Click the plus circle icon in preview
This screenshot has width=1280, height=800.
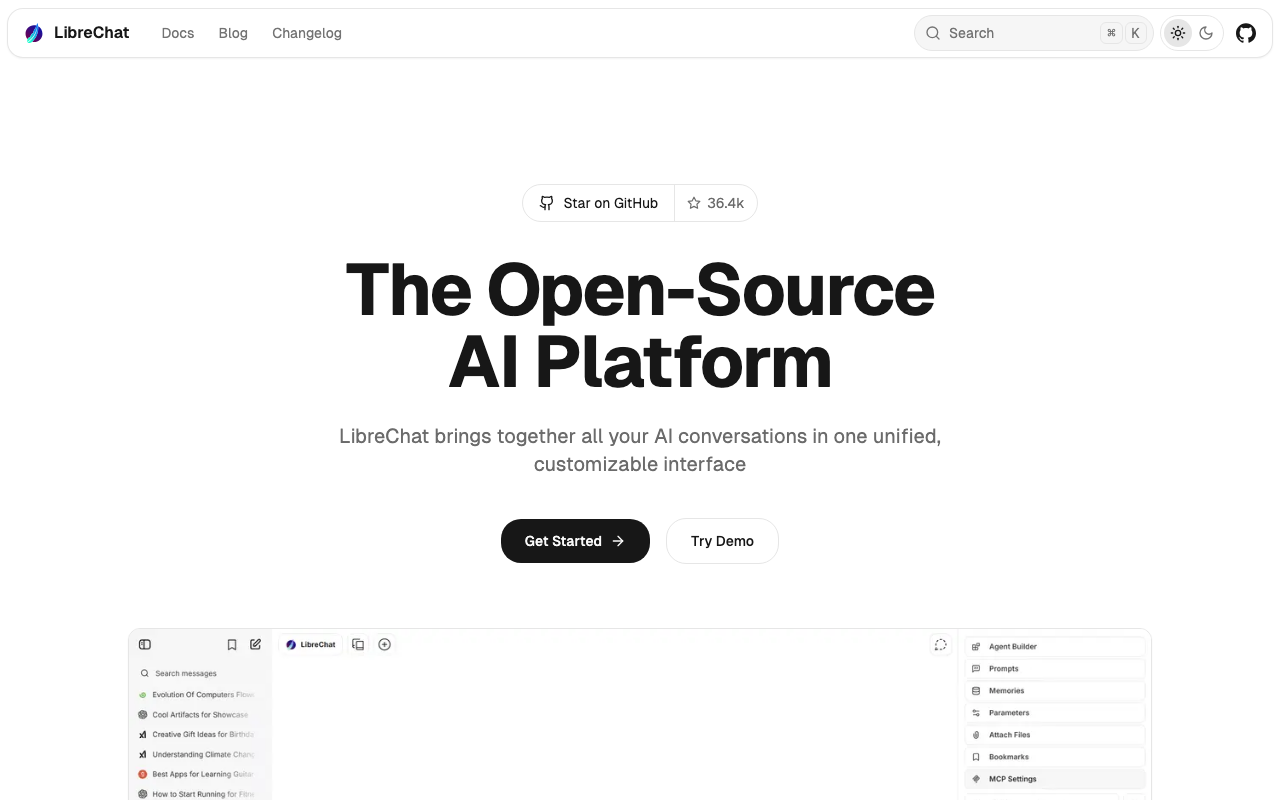point(385,645)
